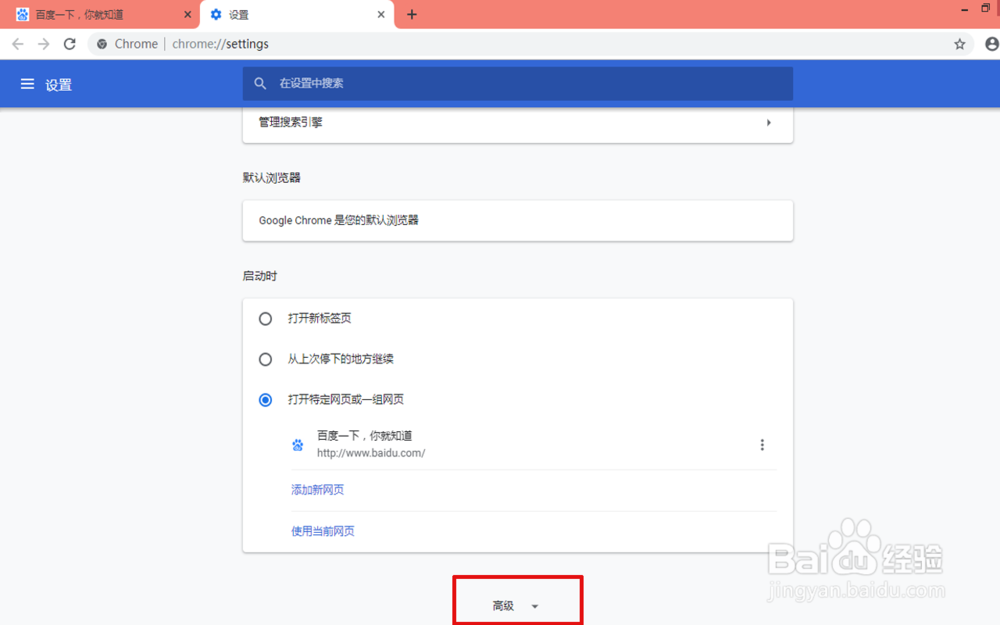
Task: Minimize the Chrome window
Action: click(x=964, y=9)
